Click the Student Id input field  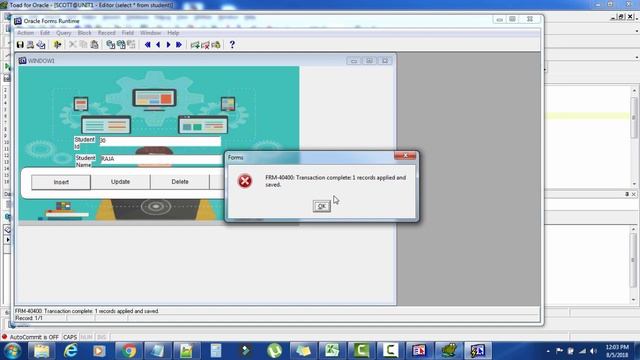point(160,141)
